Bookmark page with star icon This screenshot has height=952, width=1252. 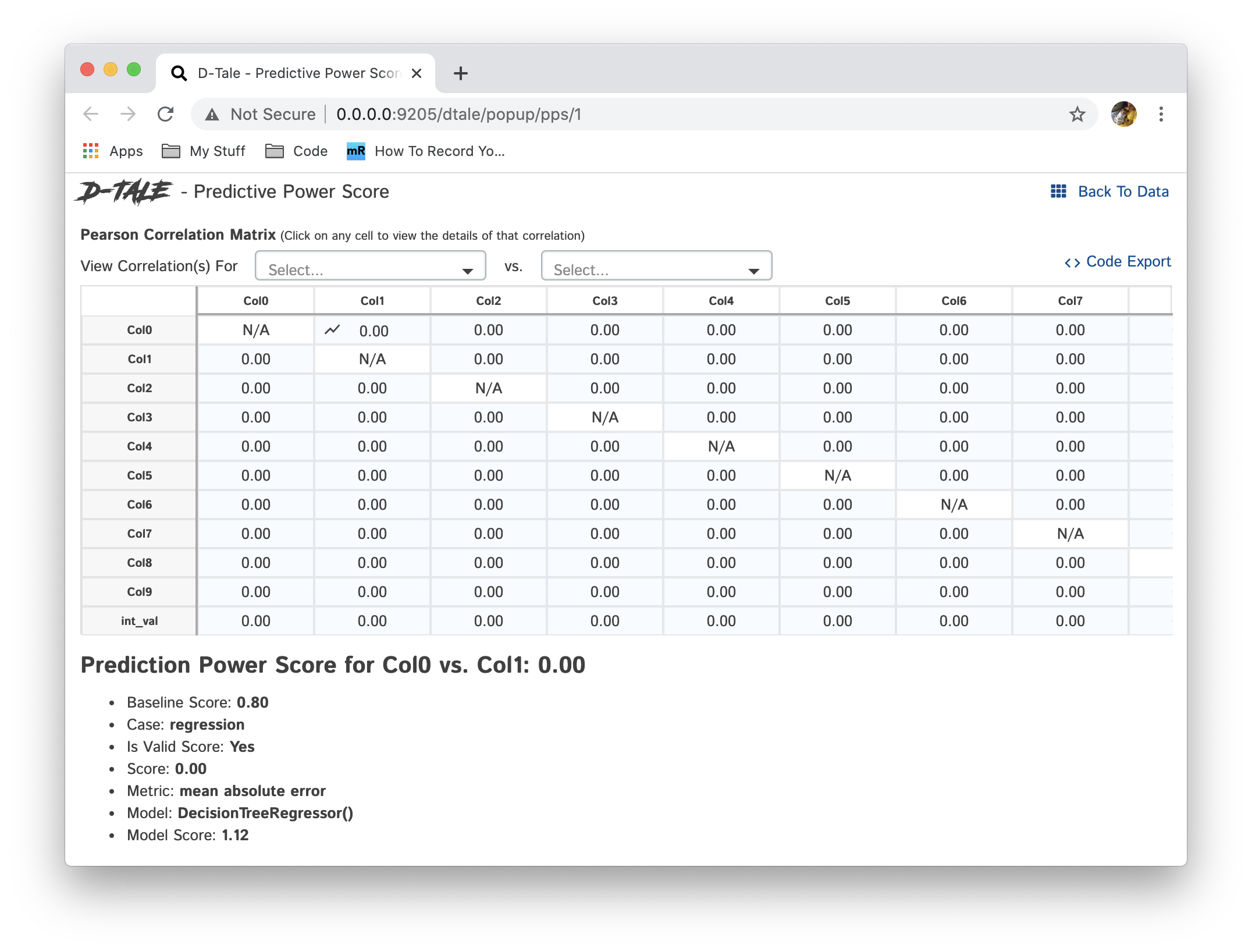(1077, 114)
